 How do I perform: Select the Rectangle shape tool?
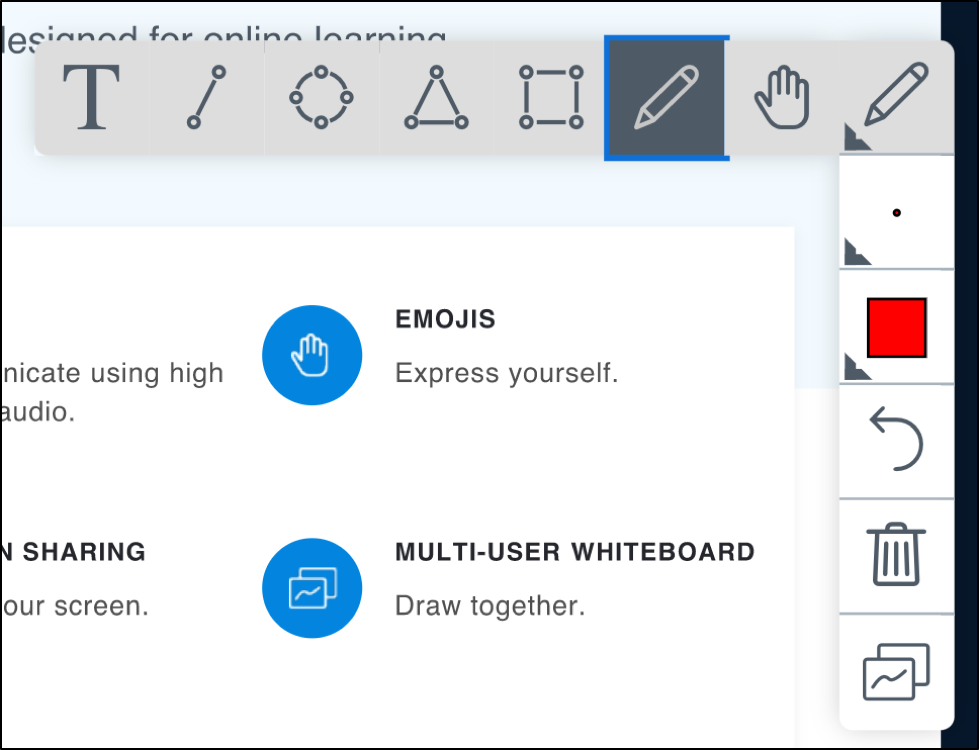[551, 97]
